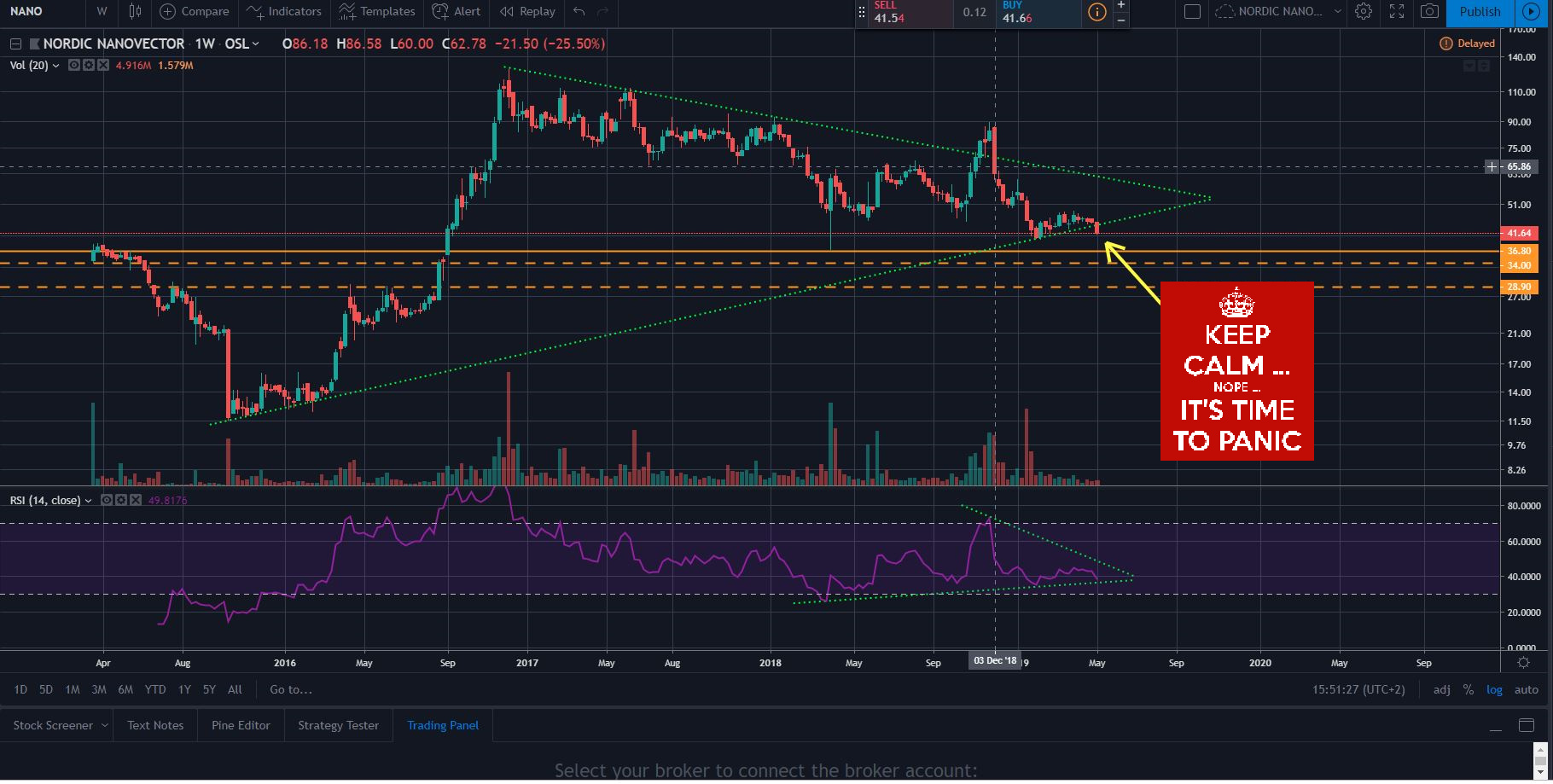This screenshot has height=784, width=1553.
Task: Expand the RSI (14, close) dropdown
Action: [88, 501]
